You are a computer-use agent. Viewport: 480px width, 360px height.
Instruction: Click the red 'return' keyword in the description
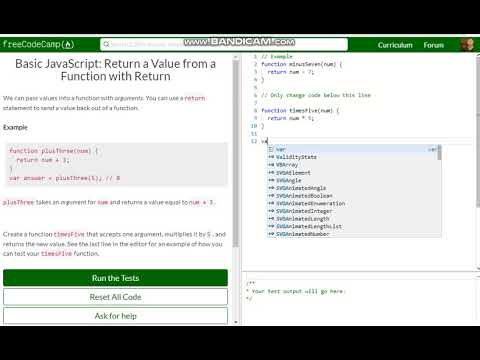click(x=195, y=98)
